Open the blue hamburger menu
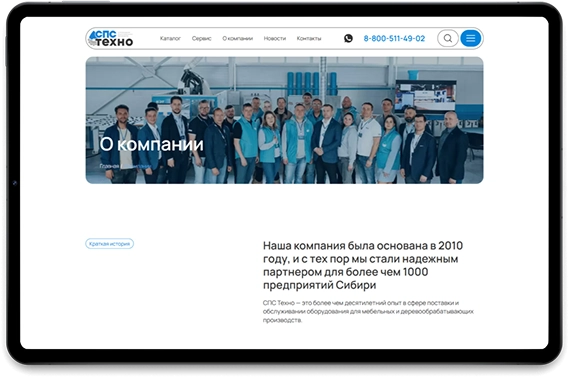Screen dimensions: 569x377 471,38
